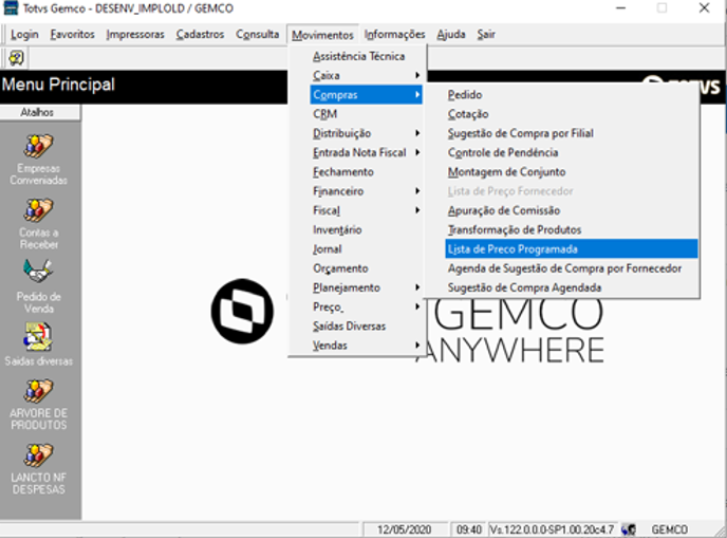Image resolution: width=727 pixels, height=538 pixels.
Task: Open the Ajuda menu
Action: point(451,34)
